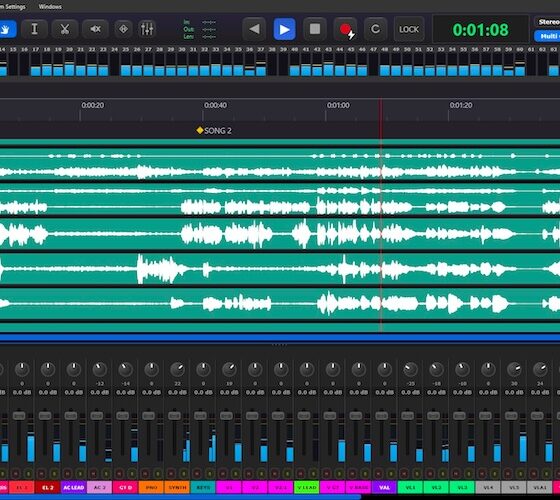Select the EL 2 channel label
Image resolution: width=560 pixels, height=500 pixels.
click(48, 487)
